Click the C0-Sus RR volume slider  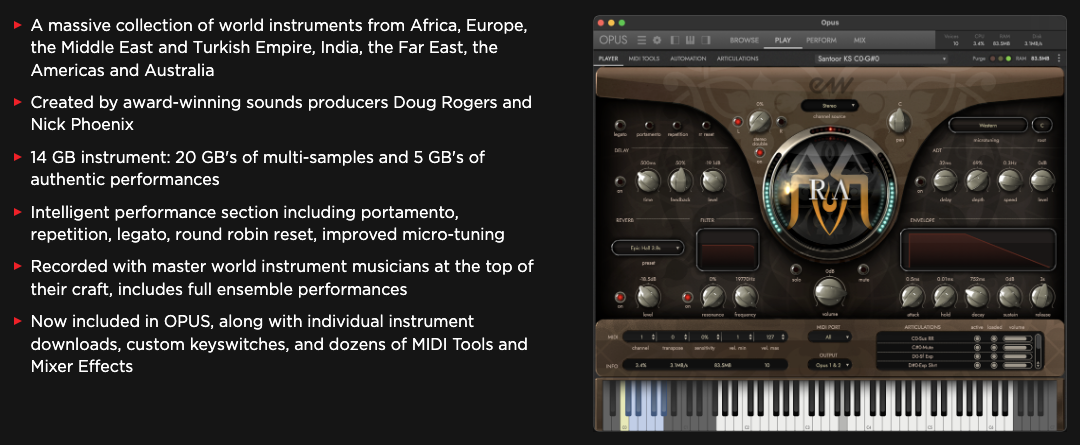pyautogui.click(x=1018, y=339)
